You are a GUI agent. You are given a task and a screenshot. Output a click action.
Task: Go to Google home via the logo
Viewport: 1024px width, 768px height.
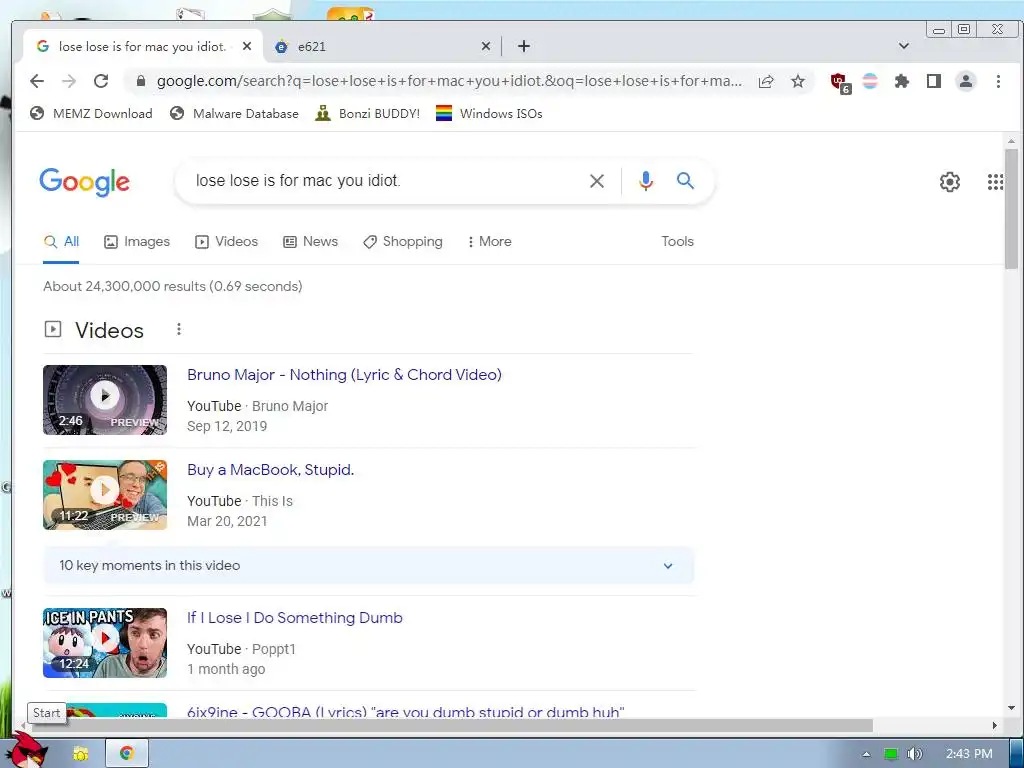pos(84,182)
